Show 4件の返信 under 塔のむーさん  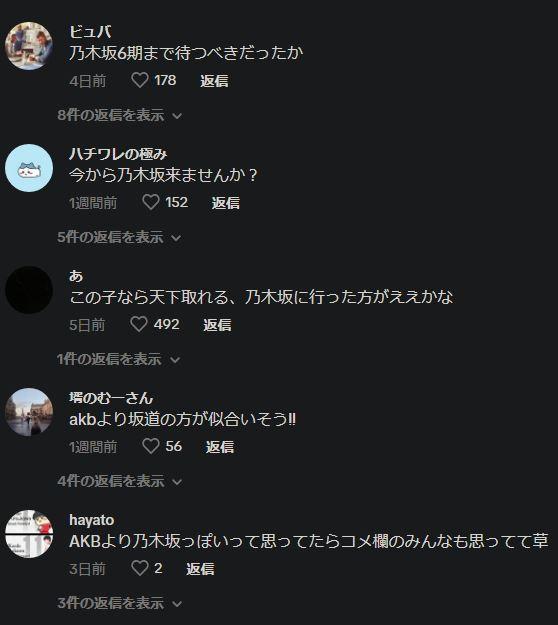click(x=120, y=481)
